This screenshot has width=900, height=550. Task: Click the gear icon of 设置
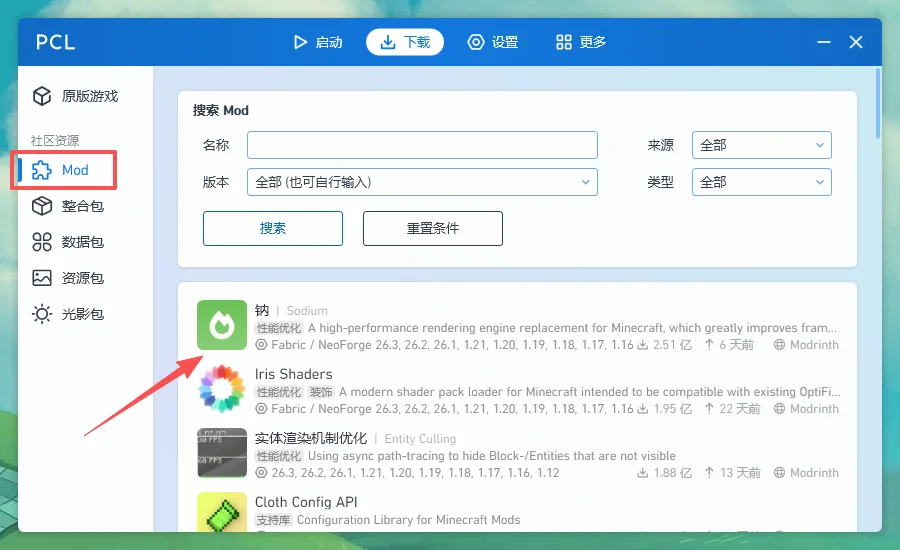(x=476, y=42)
